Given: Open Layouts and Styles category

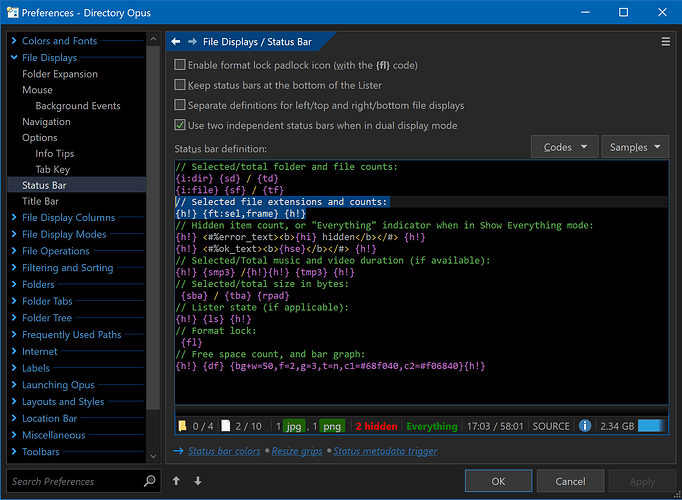Looking at the screenshot, I should 63,401.
